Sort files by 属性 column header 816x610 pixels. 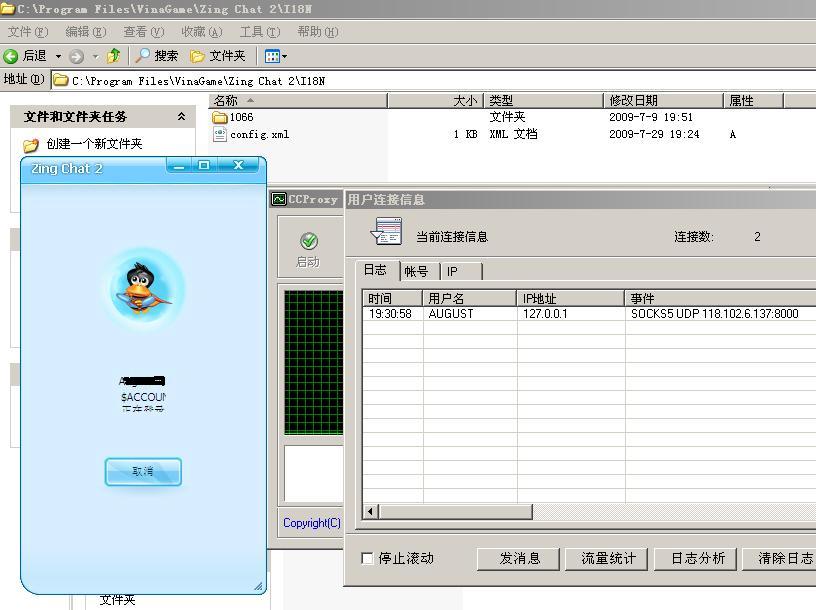point(753,100)
